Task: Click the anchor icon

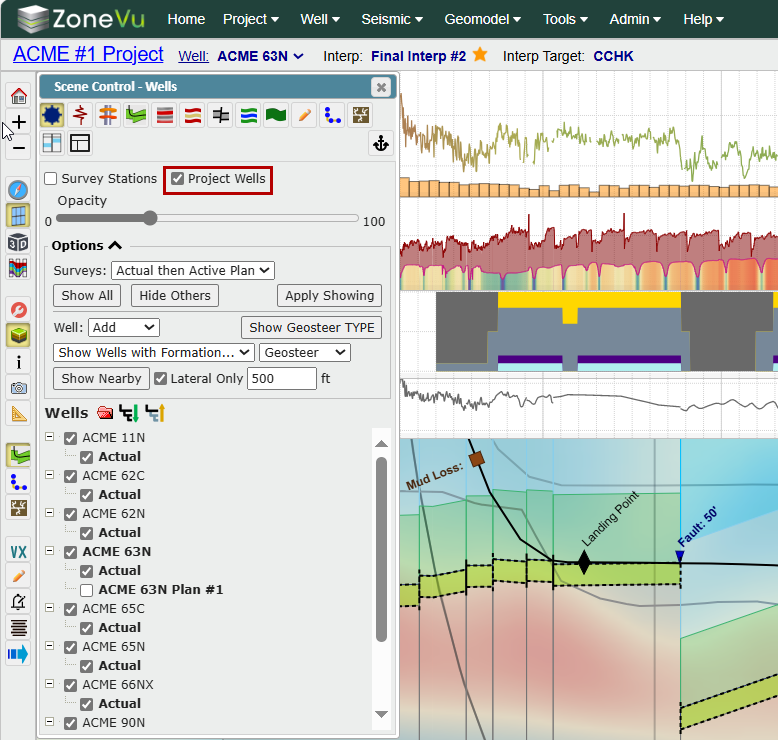Action: tap(381, 144)
